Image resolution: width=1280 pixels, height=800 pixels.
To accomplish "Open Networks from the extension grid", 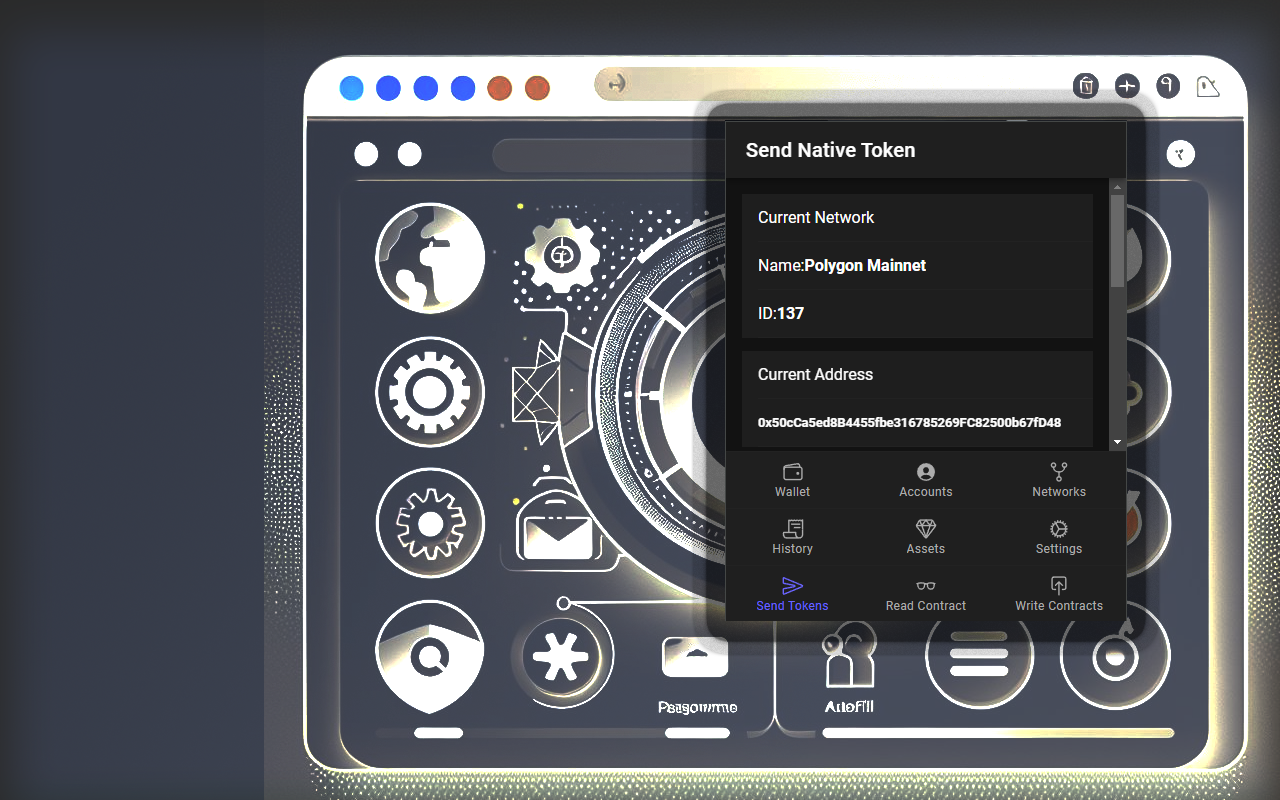I will [x=1058, y=480].
